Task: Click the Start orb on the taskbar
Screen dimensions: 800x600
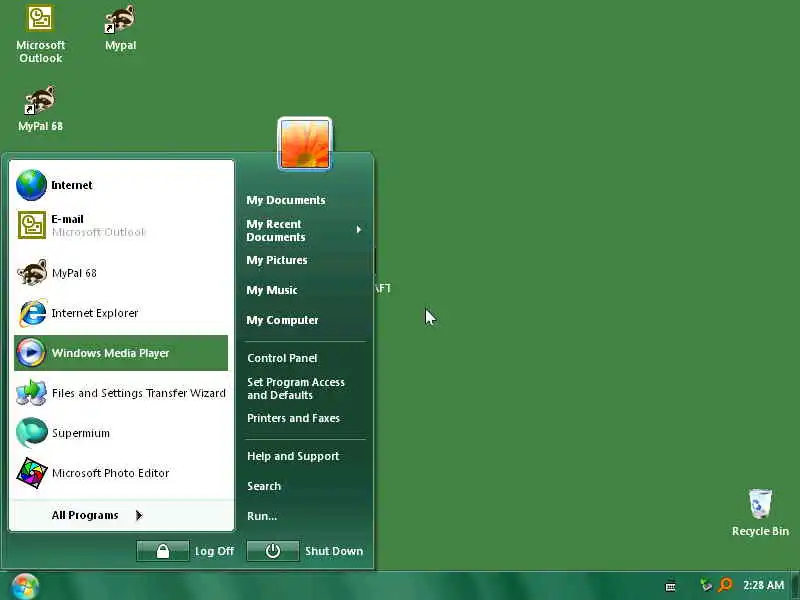Action: [25, 587]
